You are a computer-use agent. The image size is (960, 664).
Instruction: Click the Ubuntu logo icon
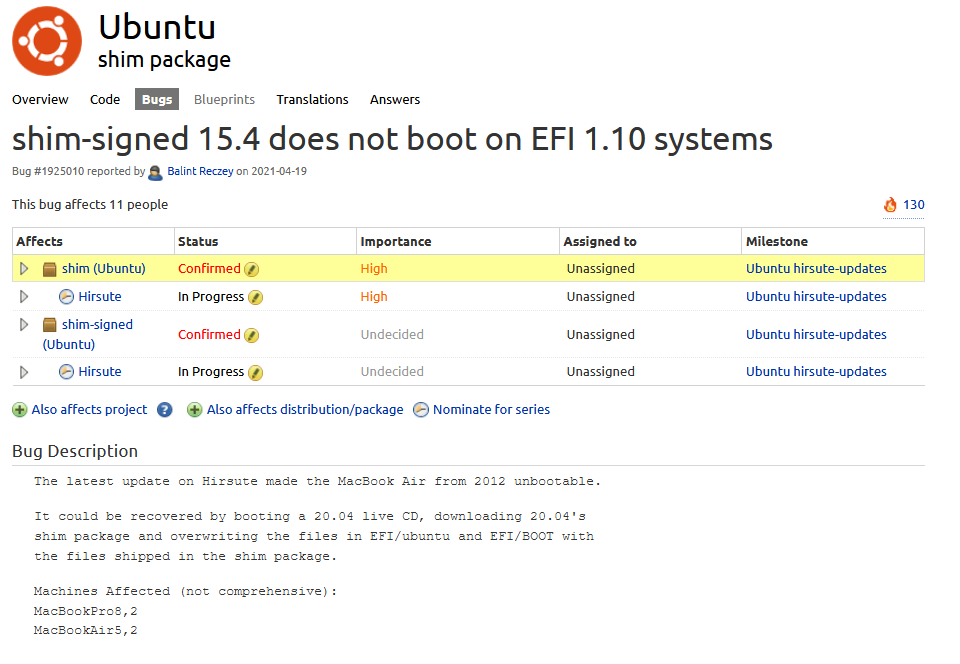point(47,41)
